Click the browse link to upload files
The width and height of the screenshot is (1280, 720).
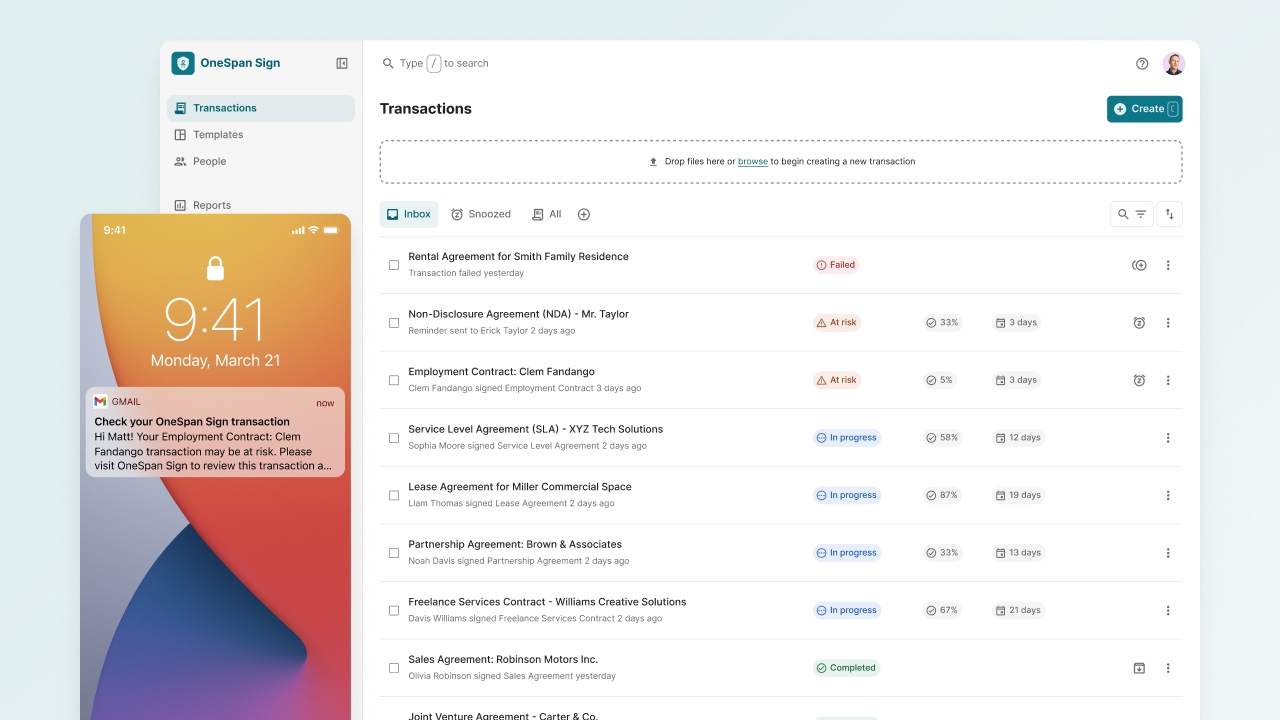tap(753, 161)
